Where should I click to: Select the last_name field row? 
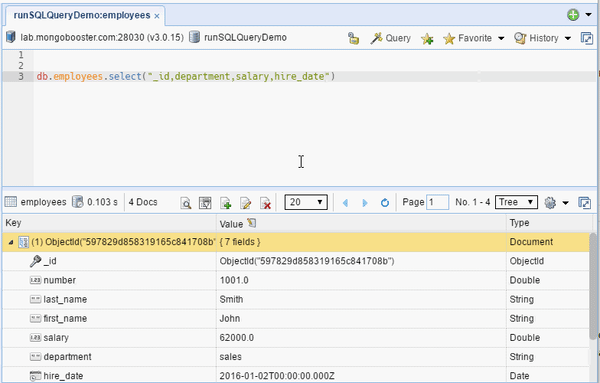click(296, 299)
